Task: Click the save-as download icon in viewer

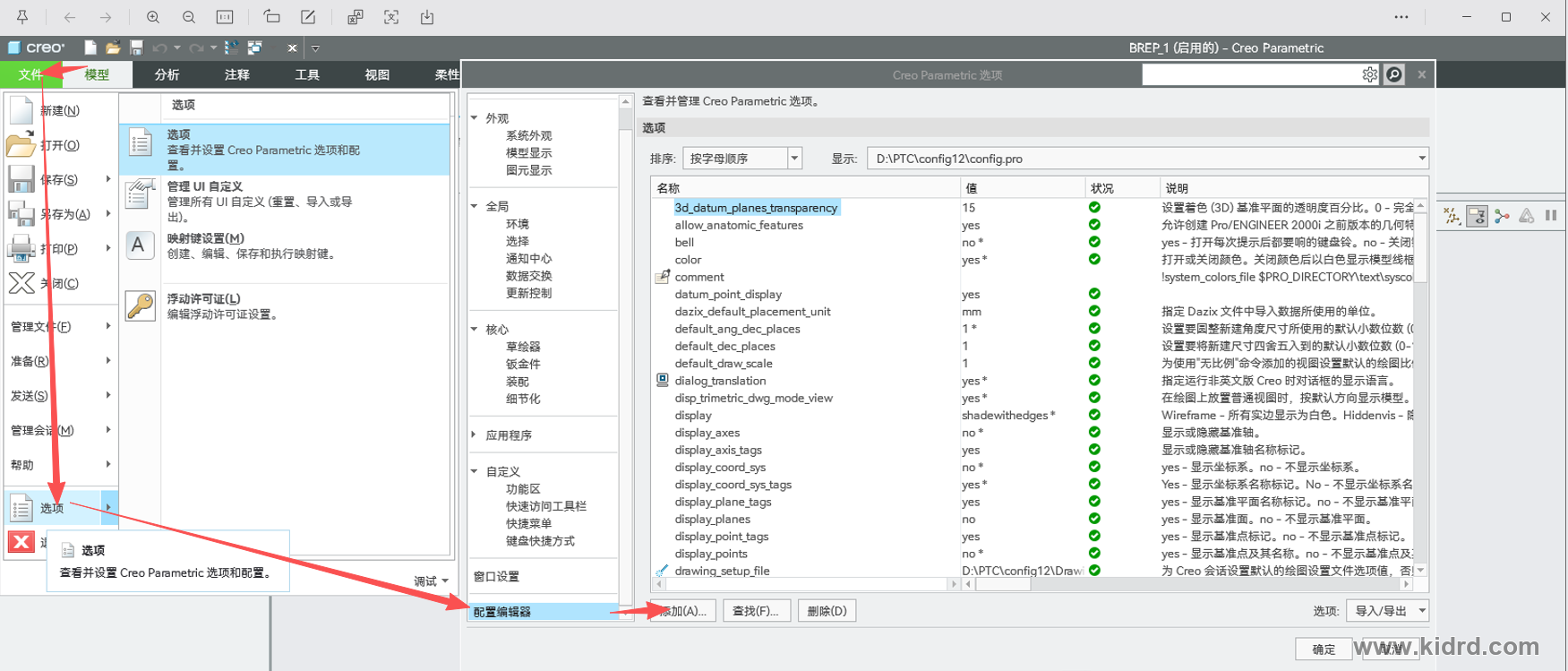Action: pyautogui.click(x=427, y=17)
